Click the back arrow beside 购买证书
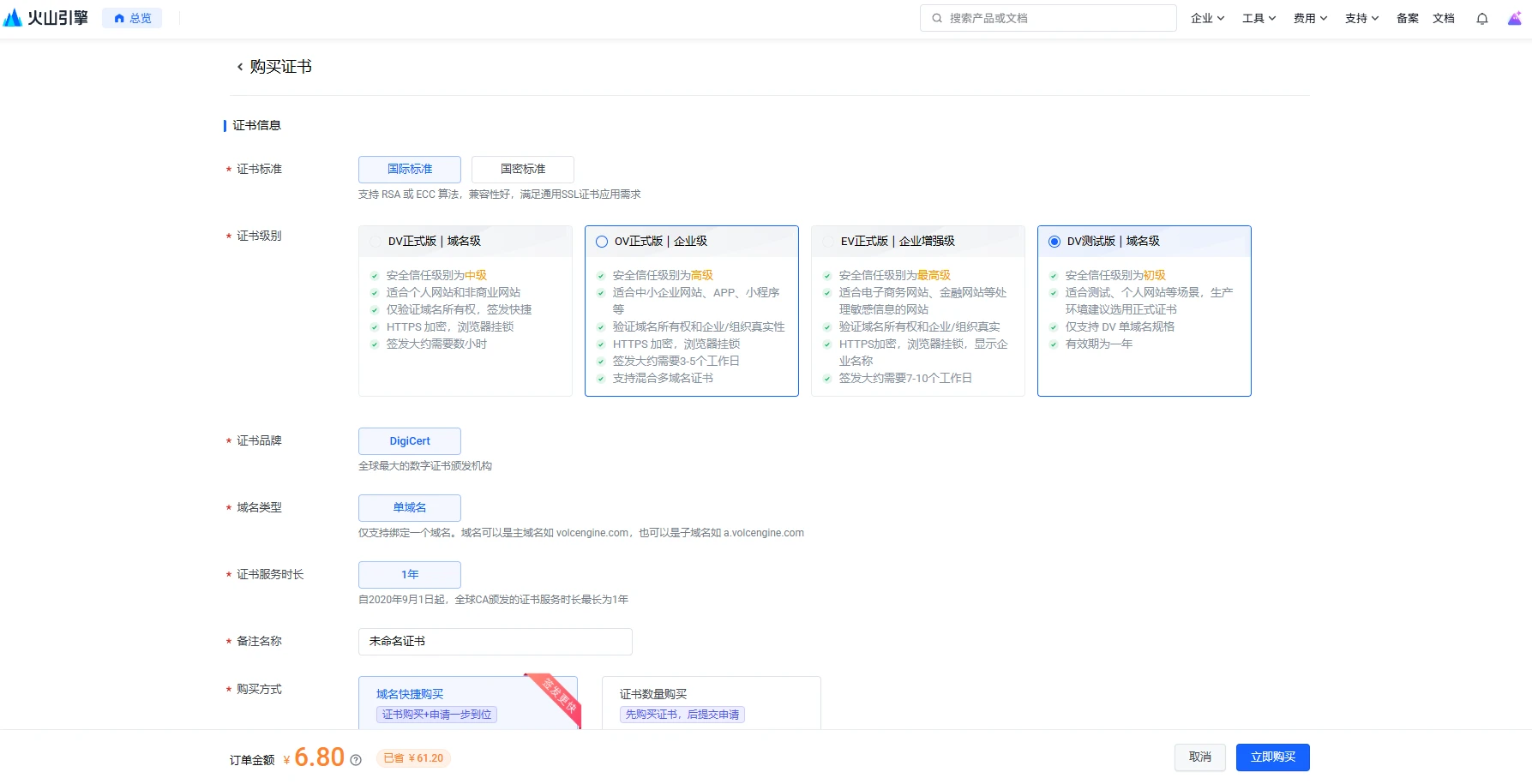This screenshot has height=784, width=1532. coord(240,67)
